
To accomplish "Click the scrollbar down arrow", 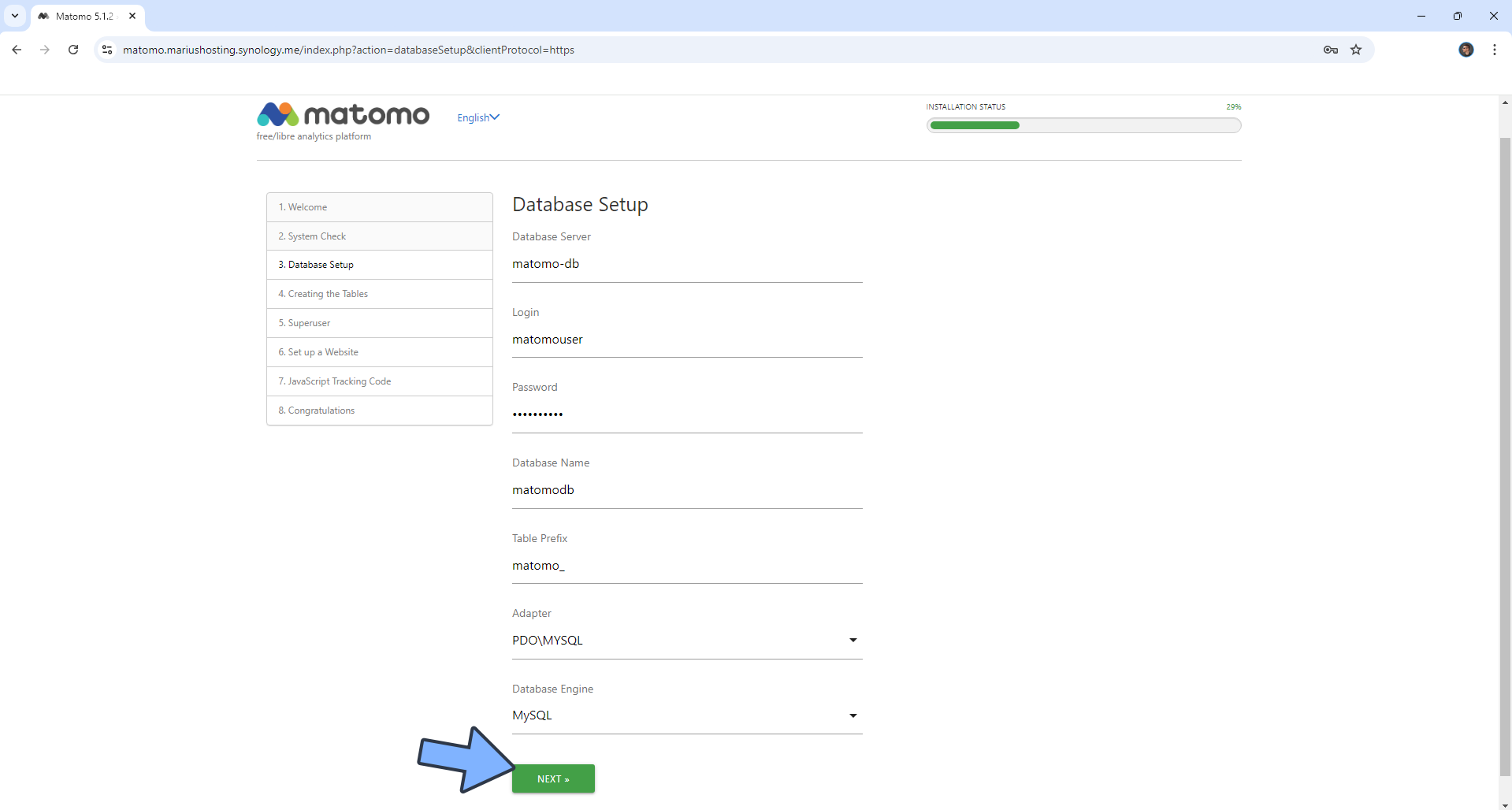I will (1505, 804).
